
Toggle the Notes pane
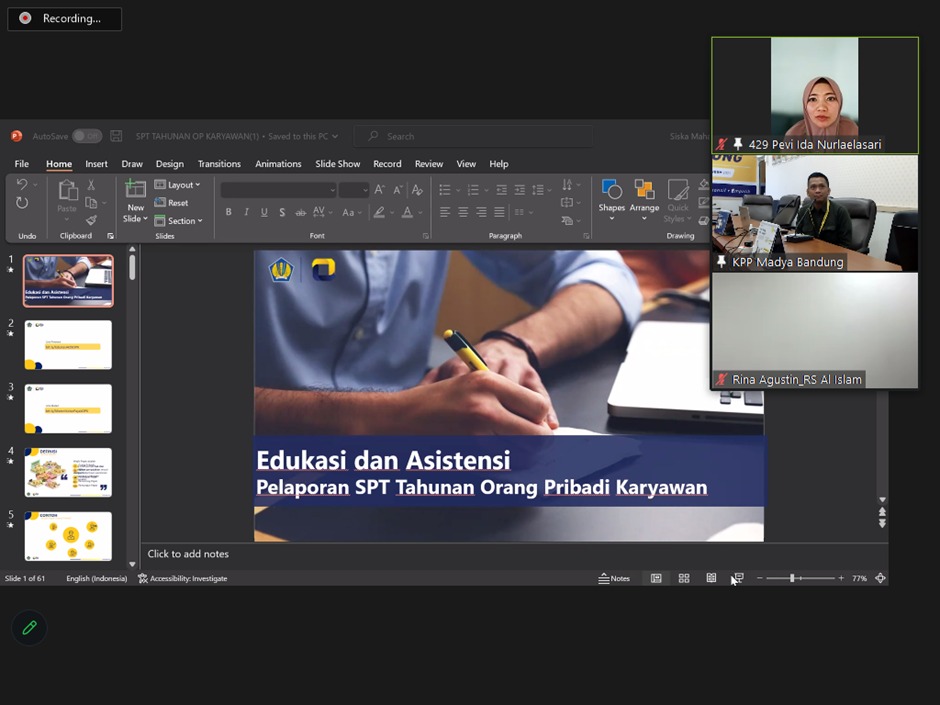point(614,578)
